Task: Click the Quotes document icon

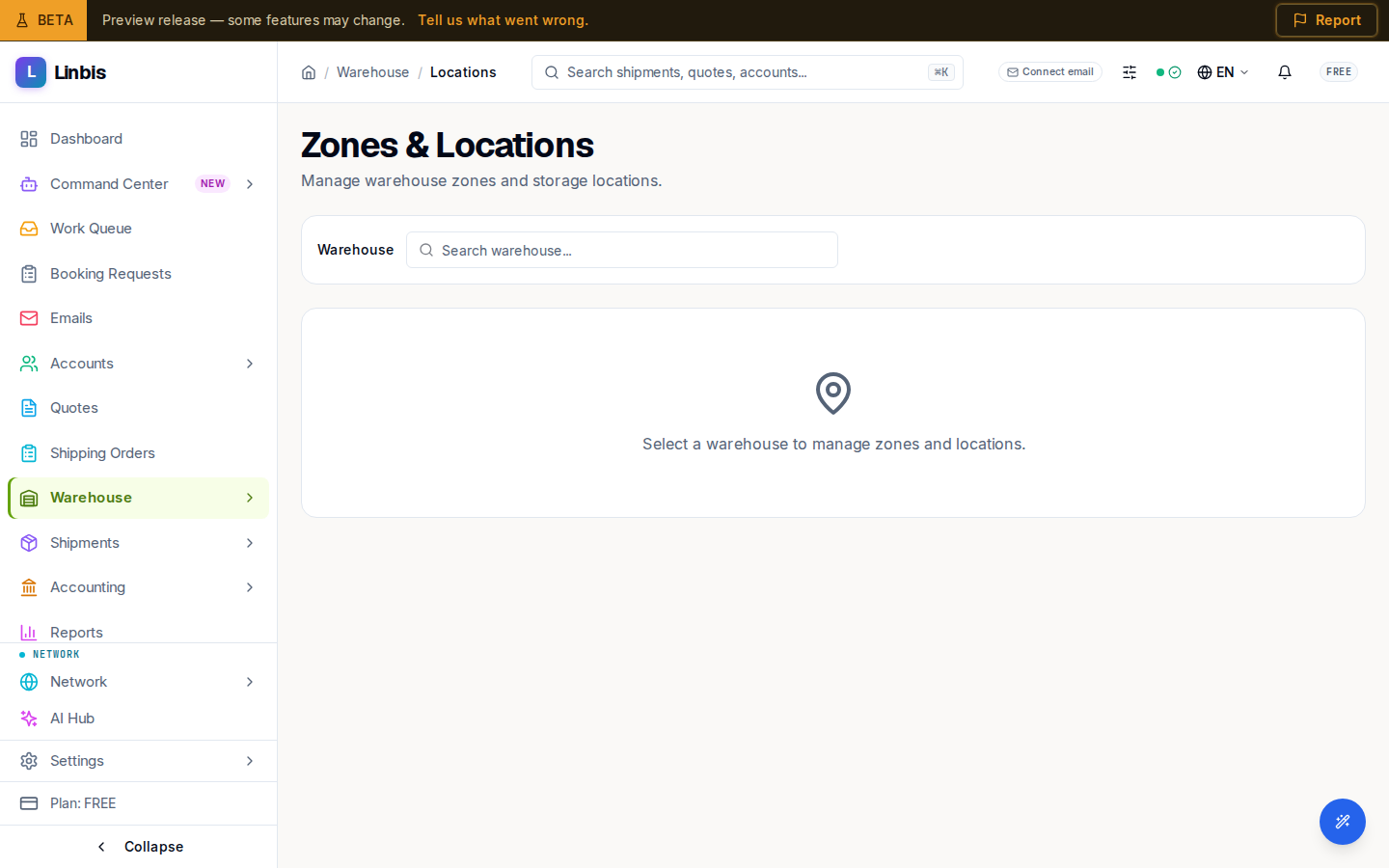Action: tap(29, 408)
